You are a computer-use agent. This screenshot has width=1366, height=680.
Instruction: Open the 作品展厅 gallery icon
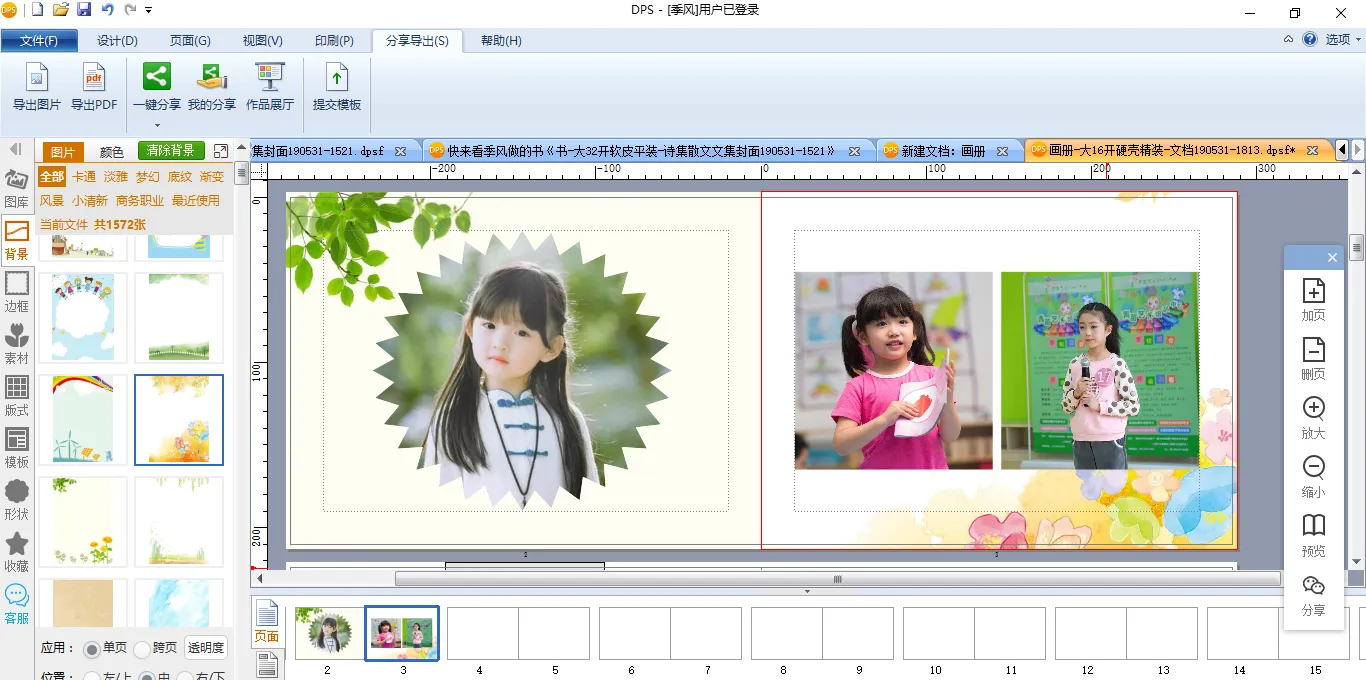point(270,78)
